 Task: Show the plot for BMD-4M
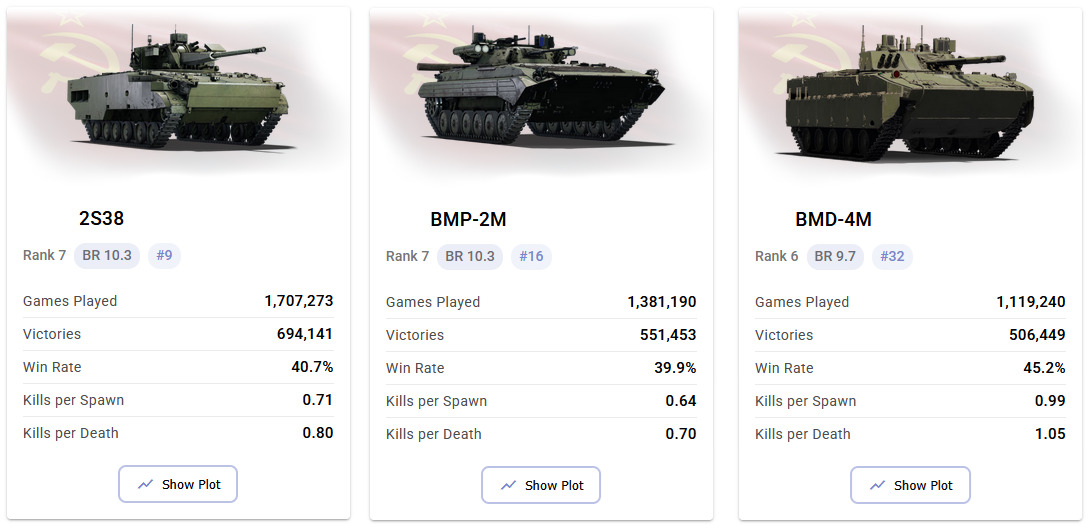click(910, 485)
